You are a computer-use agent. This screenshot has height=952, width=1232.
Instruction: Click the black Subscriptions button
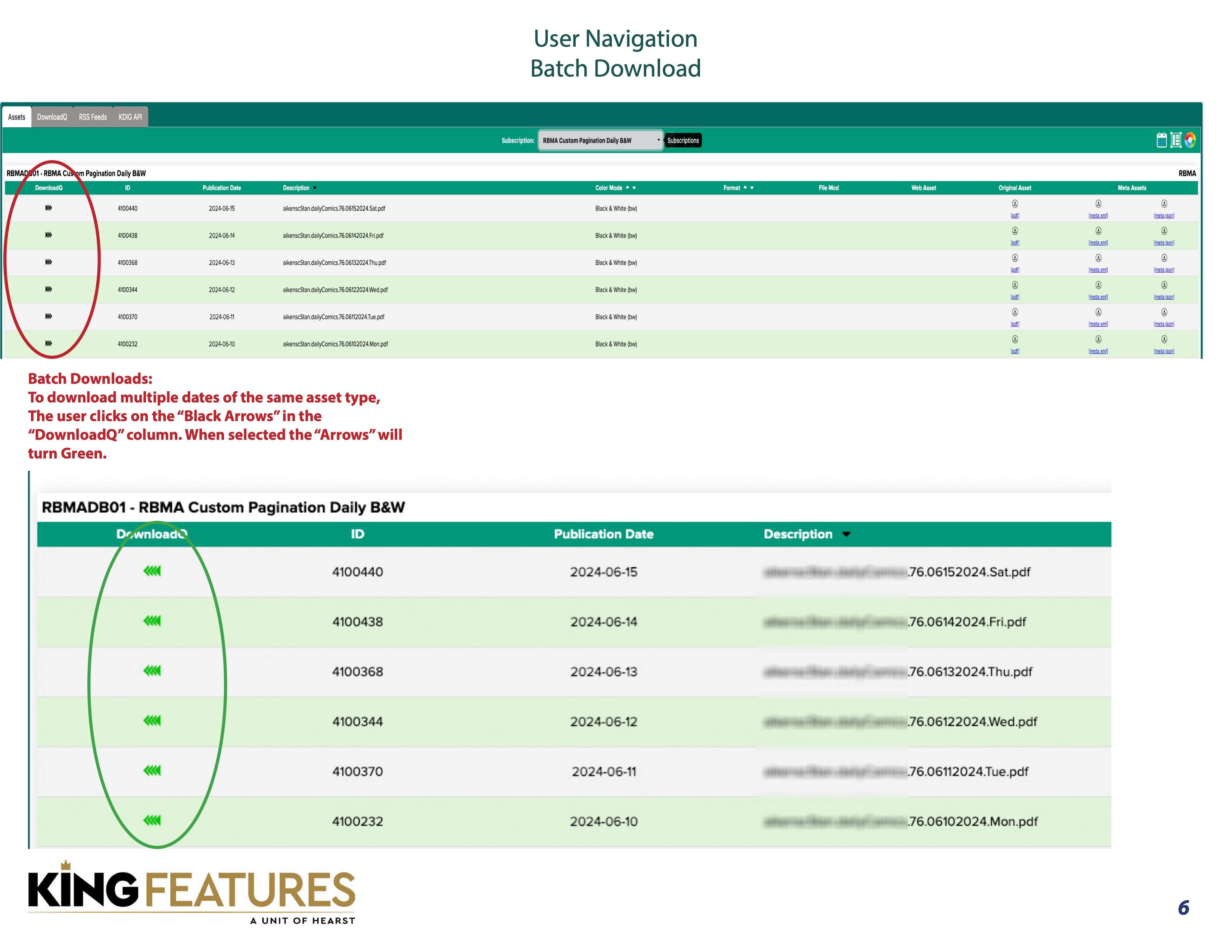[682, 140]
